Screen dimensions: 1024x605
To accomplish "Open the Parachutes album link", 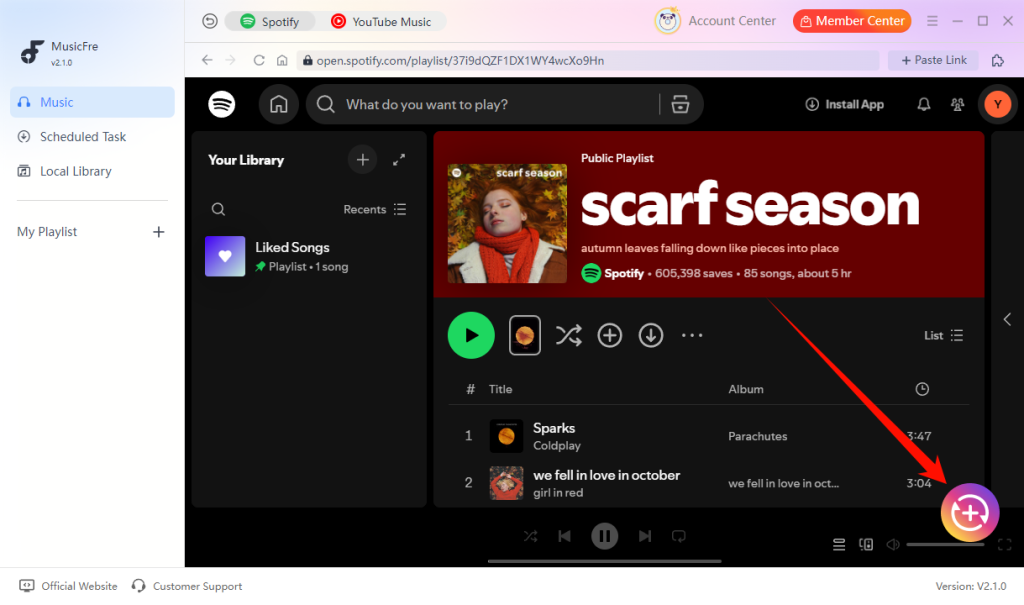I will (758, 436).
